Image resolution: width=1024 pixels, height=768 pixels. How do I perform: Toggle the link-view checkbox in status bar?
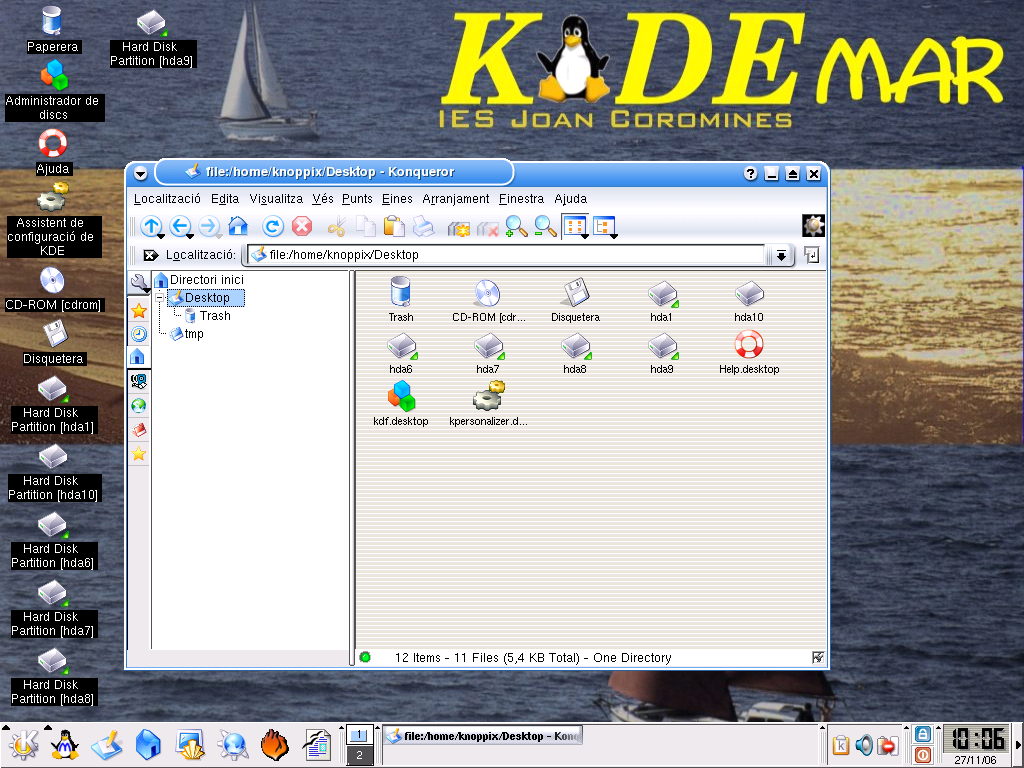pyautogui.click(x=818, y=657)
